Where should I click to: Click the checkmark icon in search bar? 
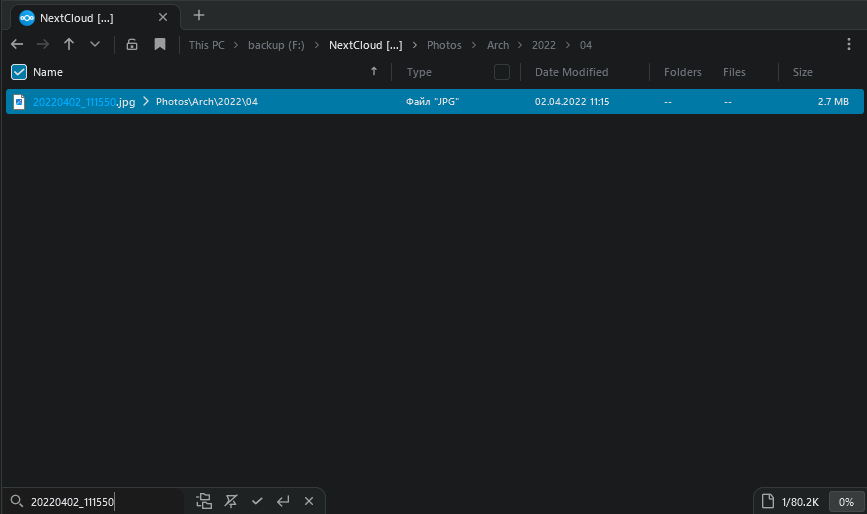(257, 501)
